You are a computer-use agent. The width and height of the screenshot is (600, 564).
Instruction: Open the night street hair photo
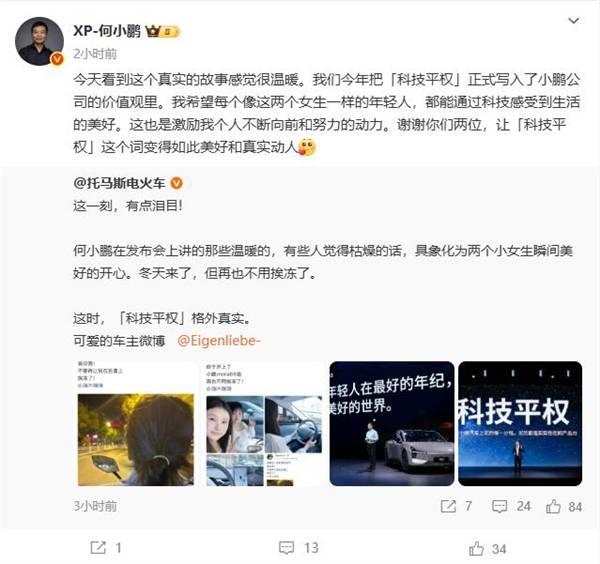click(x=135, y=424)
